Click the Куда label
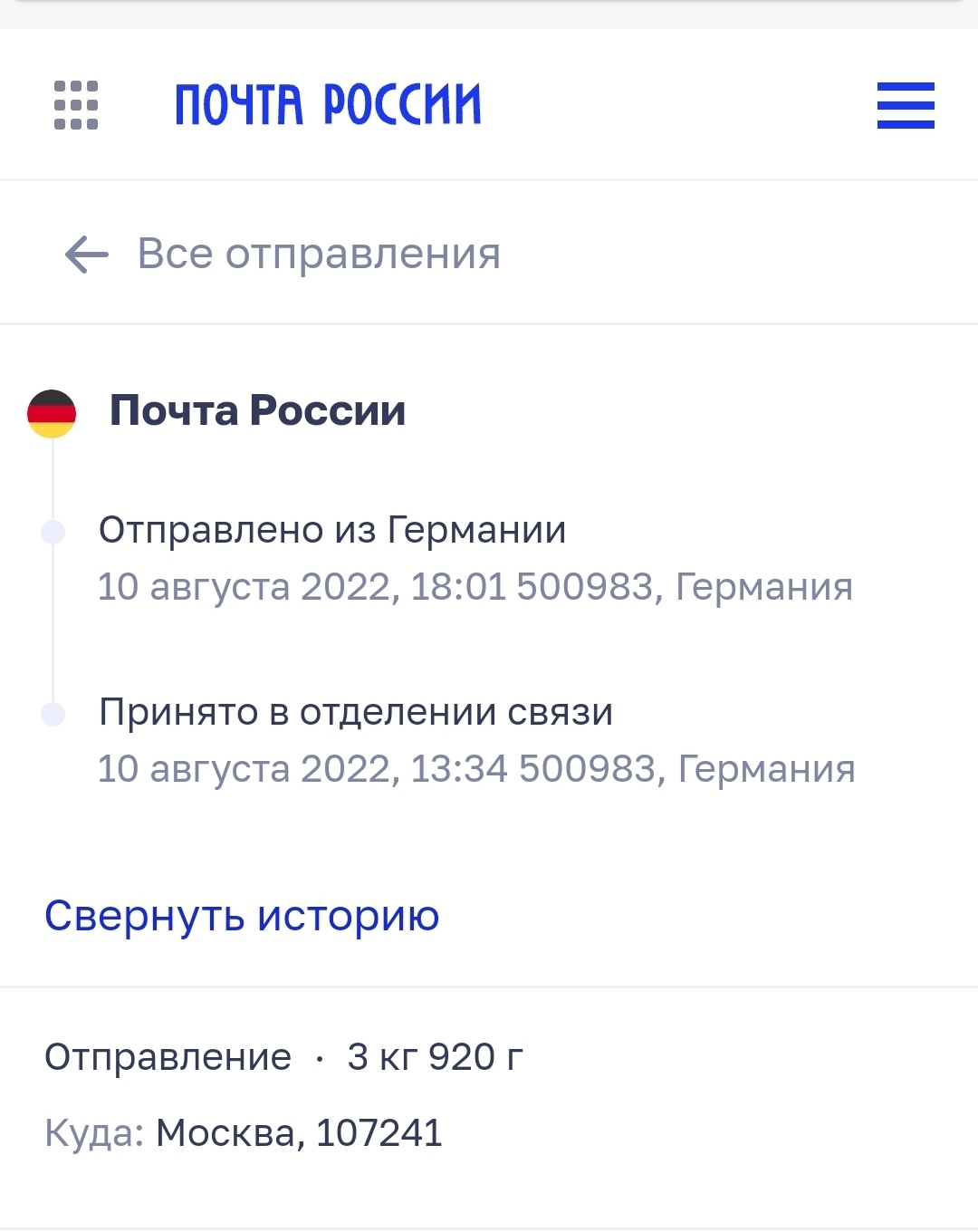 tap(93, 1133)
